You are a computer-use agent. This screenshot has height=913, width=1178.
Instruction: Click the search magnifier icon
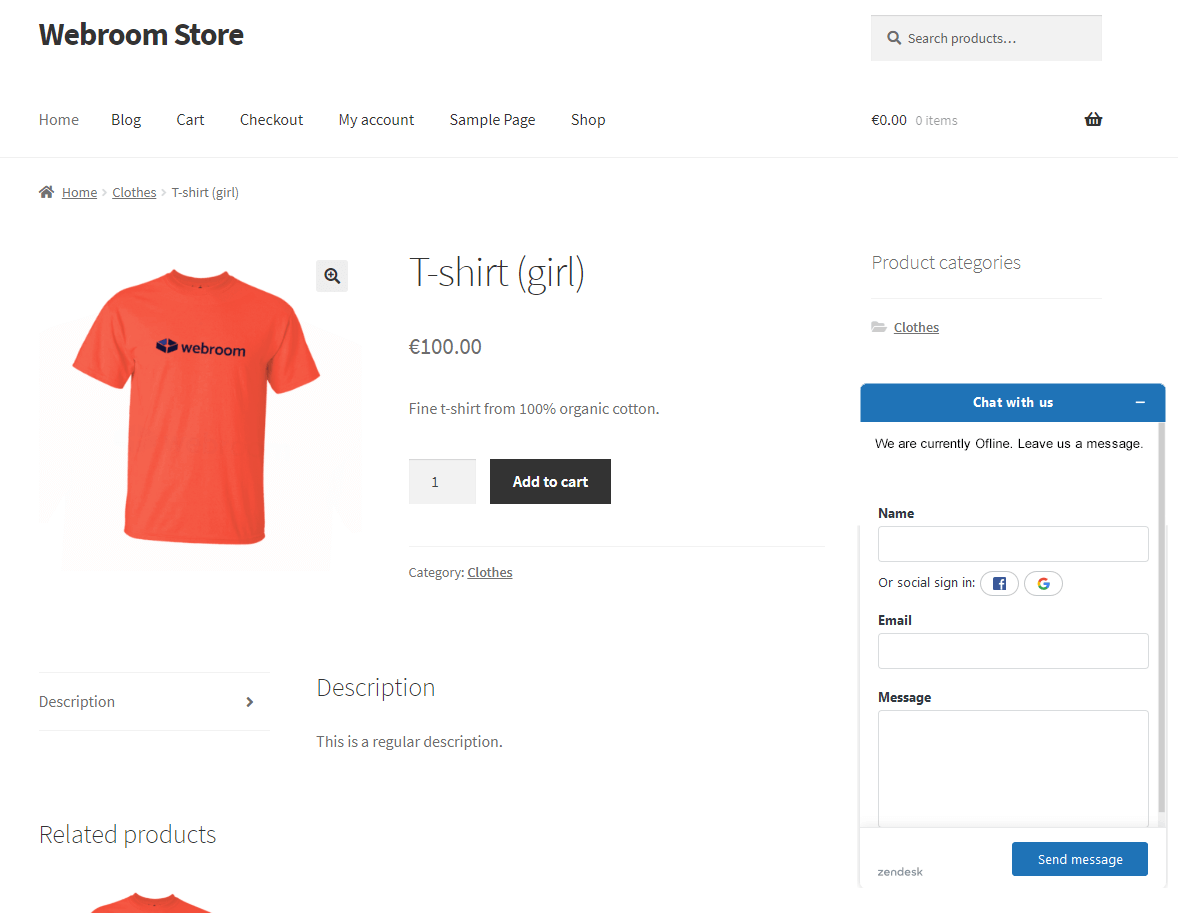(893, 38)
